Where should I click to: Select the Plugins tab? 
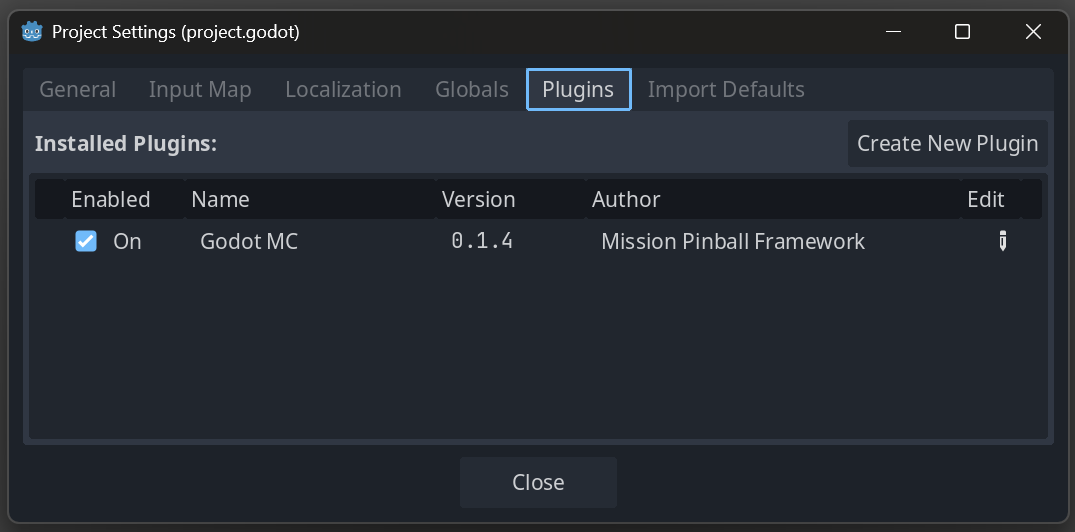(578, 90)
